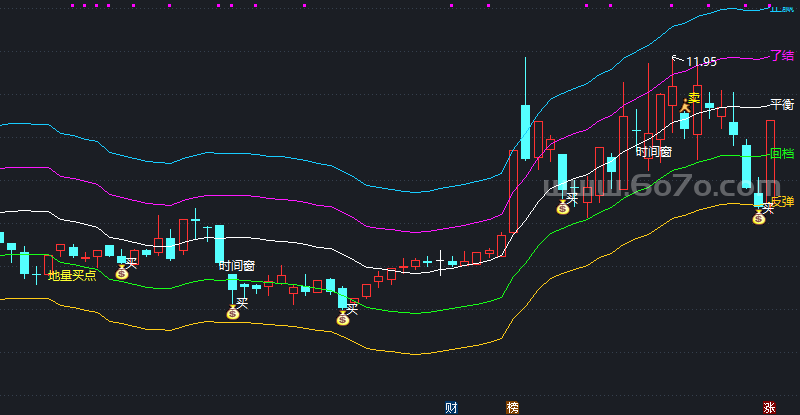Click the left 时间窗 time window marker

(236, 266)
